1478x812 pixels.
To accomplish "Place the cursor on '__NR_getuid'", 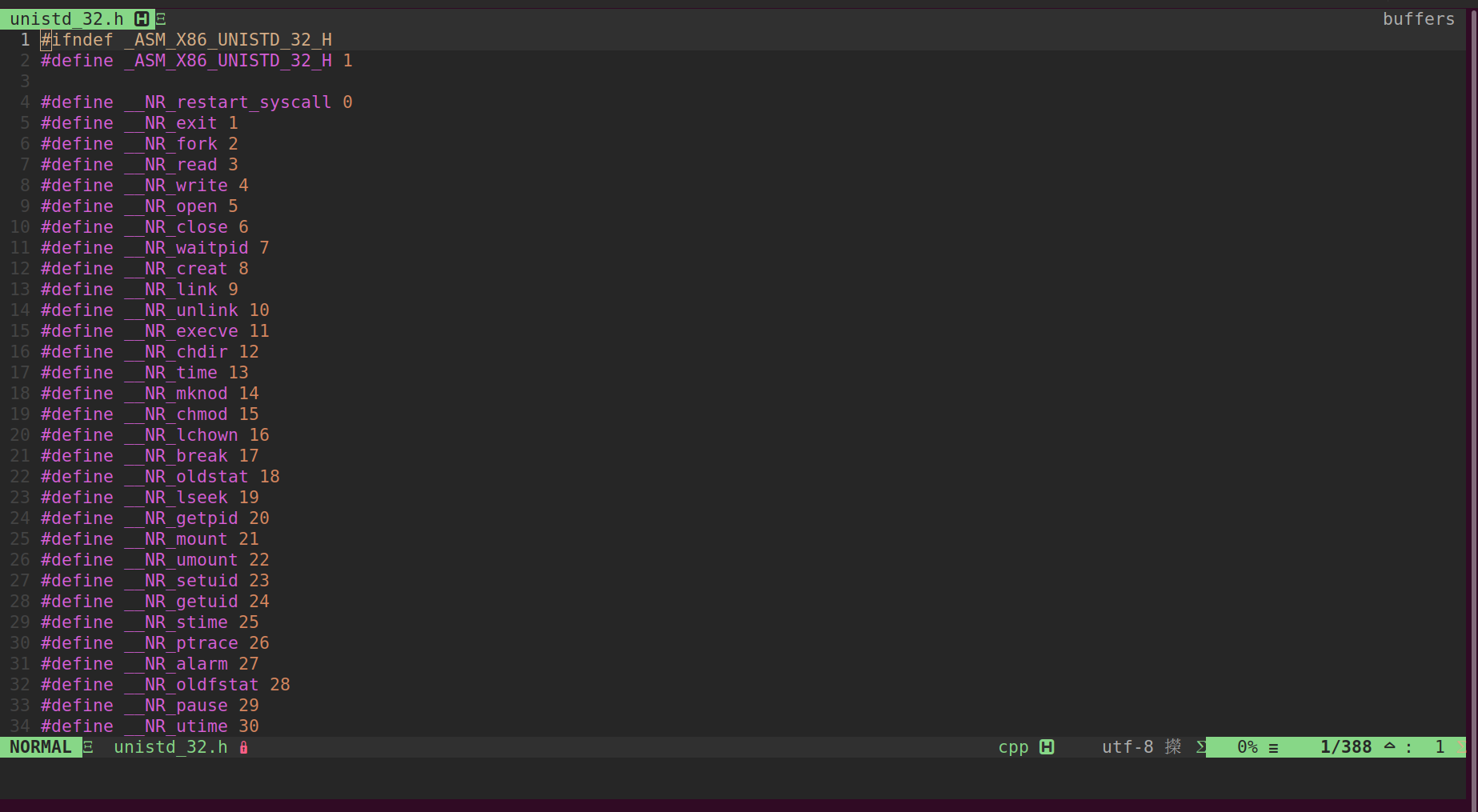I will [x=181, y=602].
